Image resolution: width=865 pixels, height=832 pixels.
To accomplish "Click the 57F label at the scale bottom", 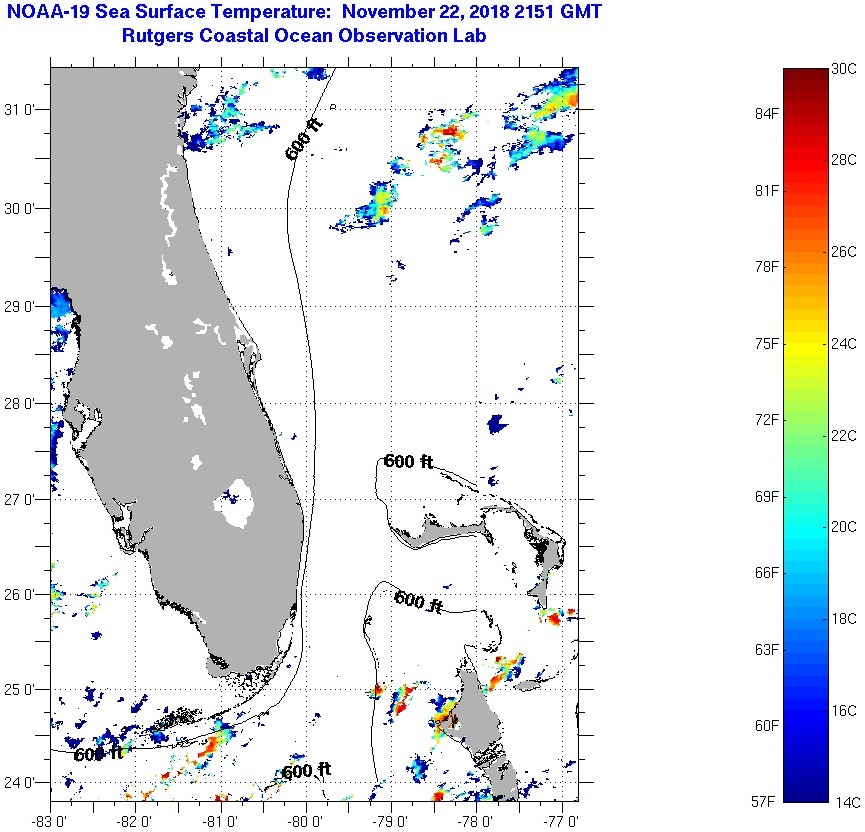I will pyautogui.click(x=768, y=801).
